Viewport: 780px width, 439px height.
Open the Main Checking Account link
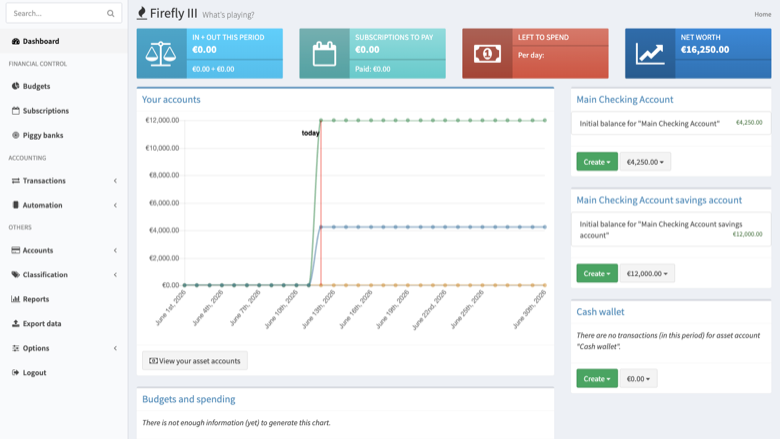(x=624, y=99)
